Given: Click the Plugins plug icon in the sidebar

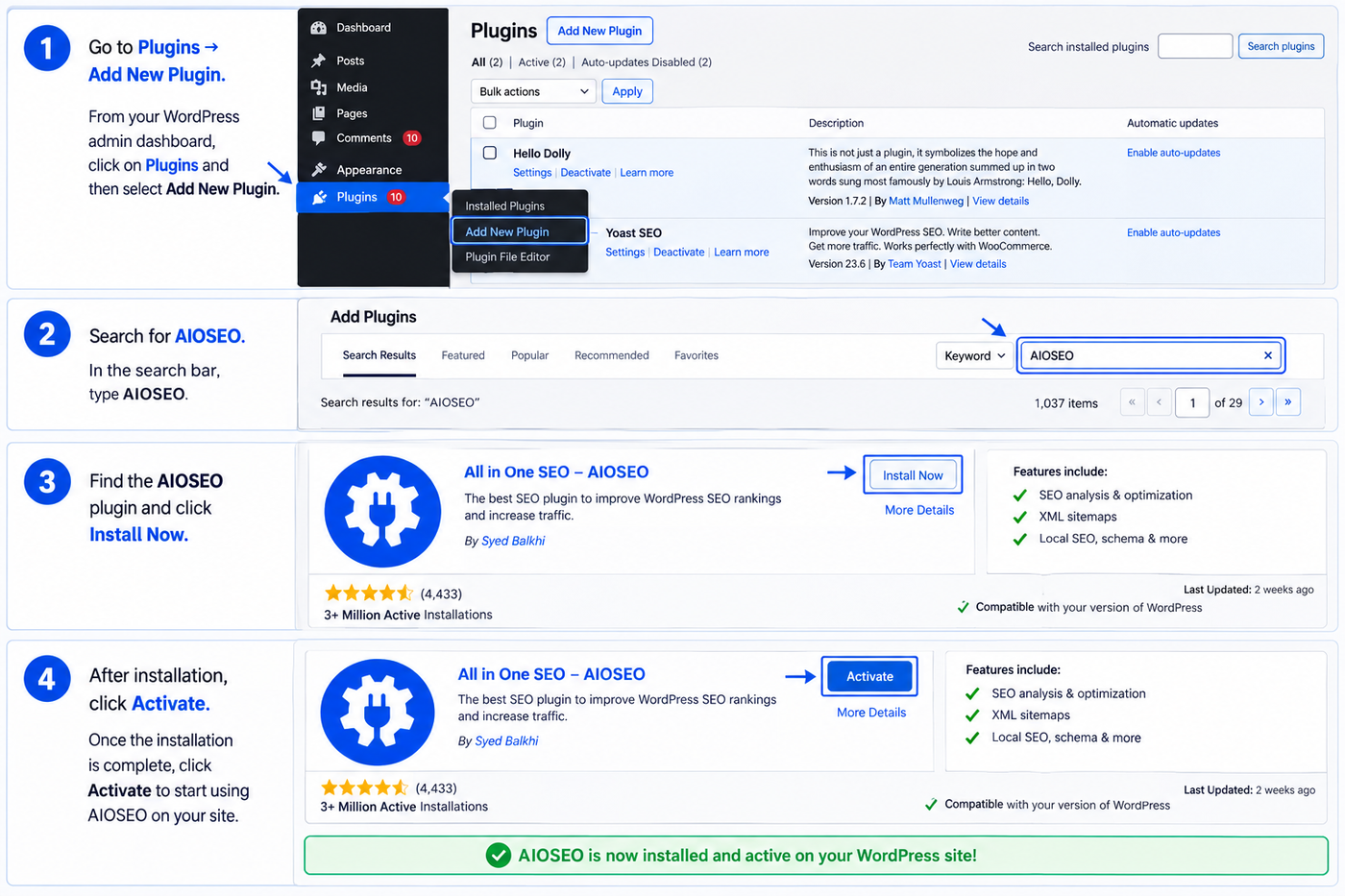Looking at the screenshot, I should click(319, 197).
